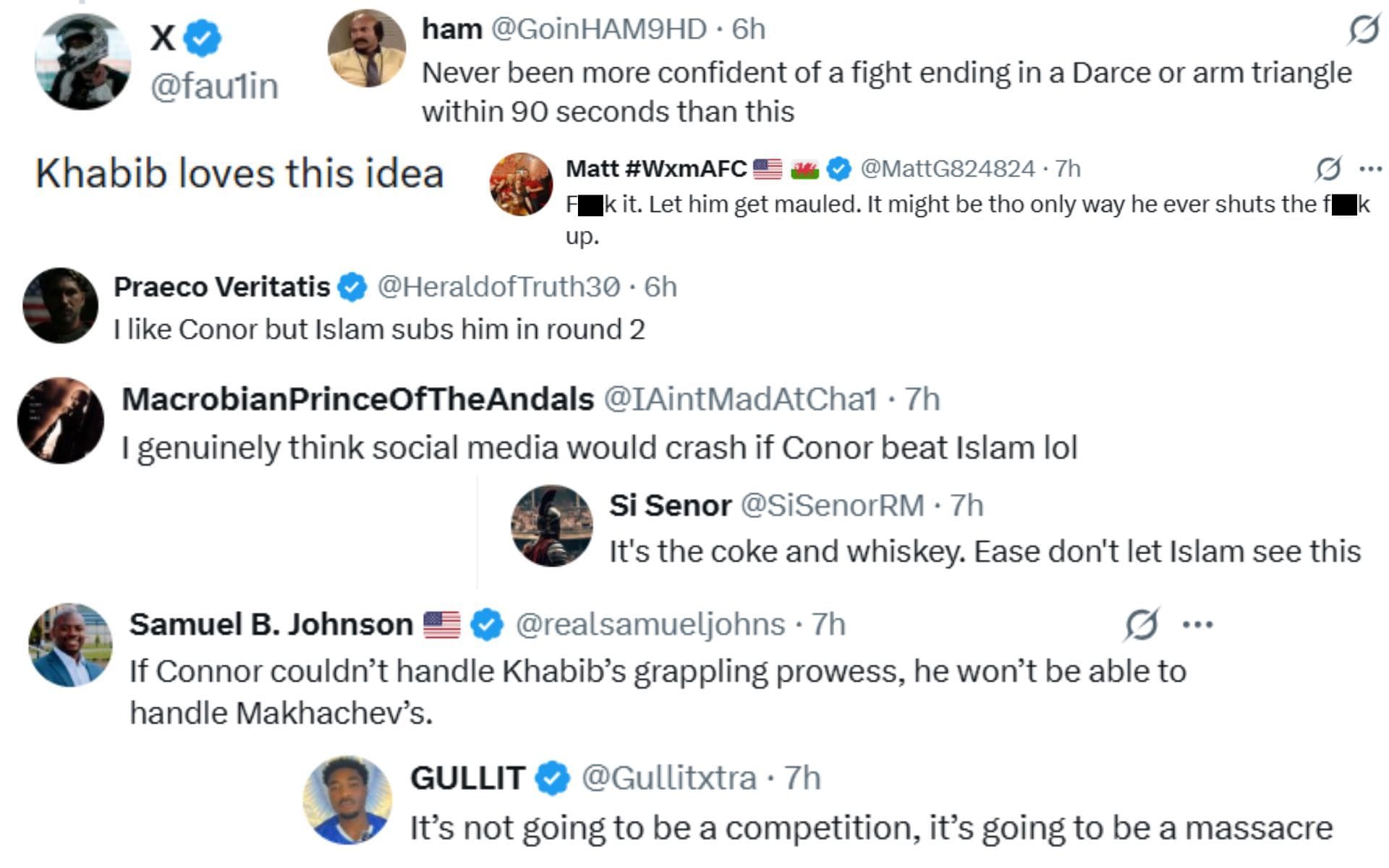The height and width of the screenshot is (868, 1389).
Task: Click the Grok icon on Matt's tweet
Action: pos(1330,169)
